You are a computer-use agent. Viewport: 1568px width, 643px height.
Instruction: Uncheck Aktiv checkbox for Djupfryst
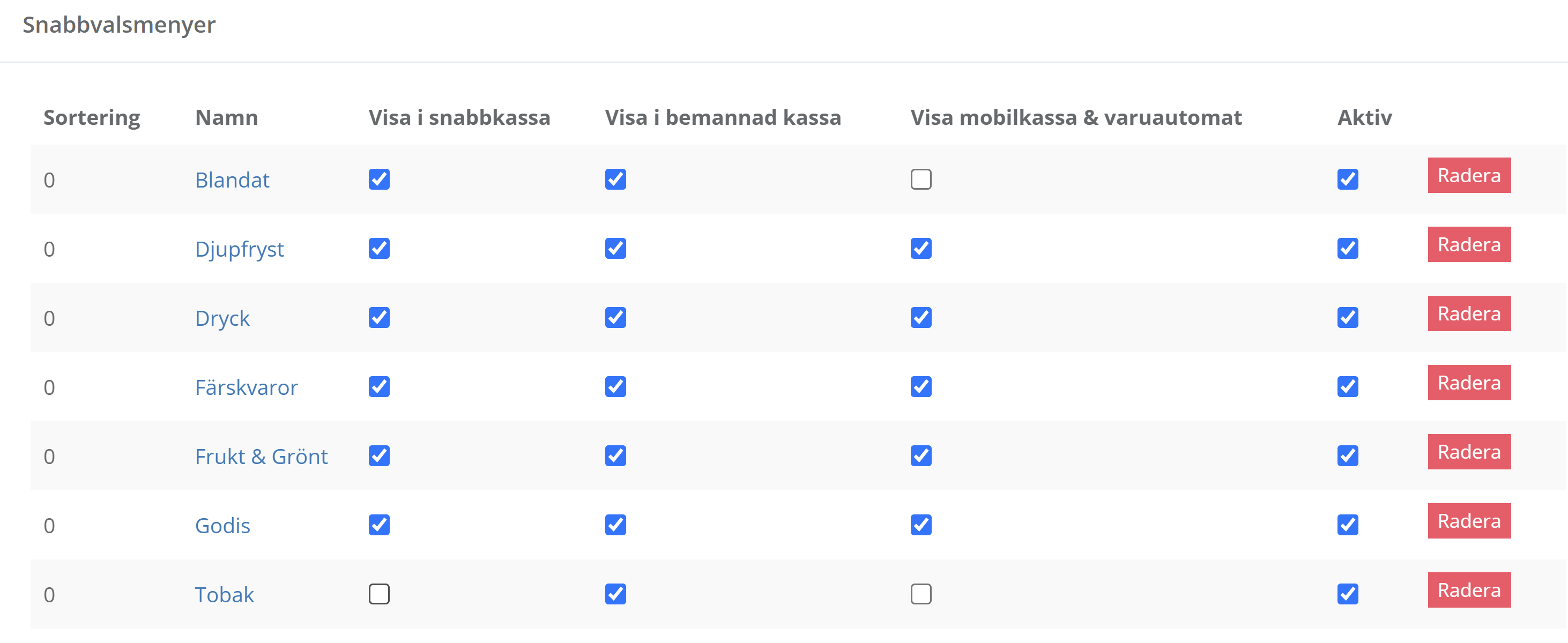(1347, 248)
